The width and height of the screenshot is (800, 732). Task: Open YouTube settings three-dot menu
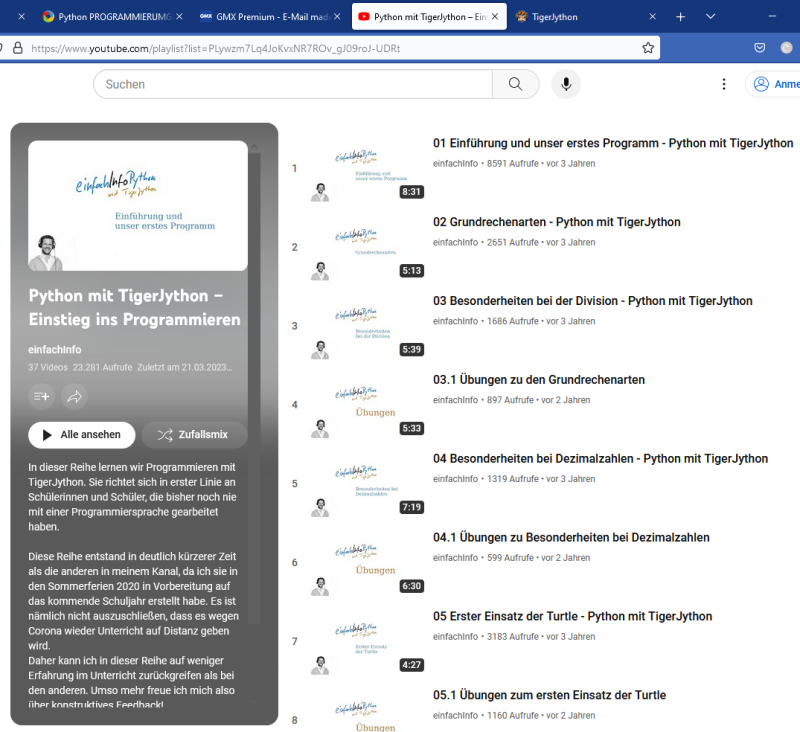[723, 84]
